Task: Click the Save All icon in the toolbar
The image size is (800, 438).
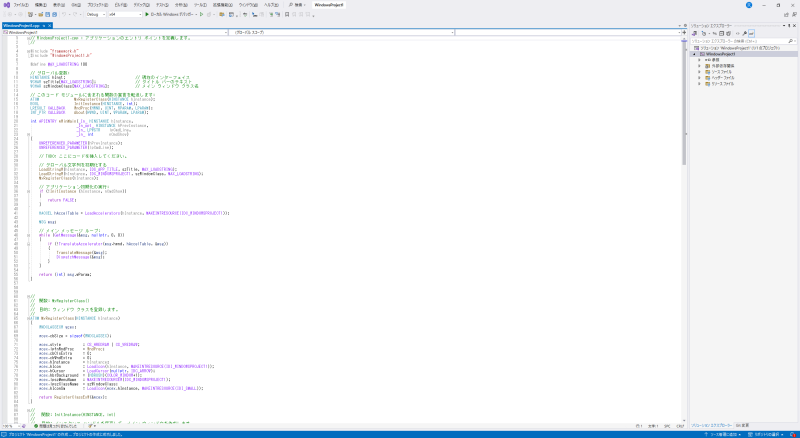Action: point(55,14)
